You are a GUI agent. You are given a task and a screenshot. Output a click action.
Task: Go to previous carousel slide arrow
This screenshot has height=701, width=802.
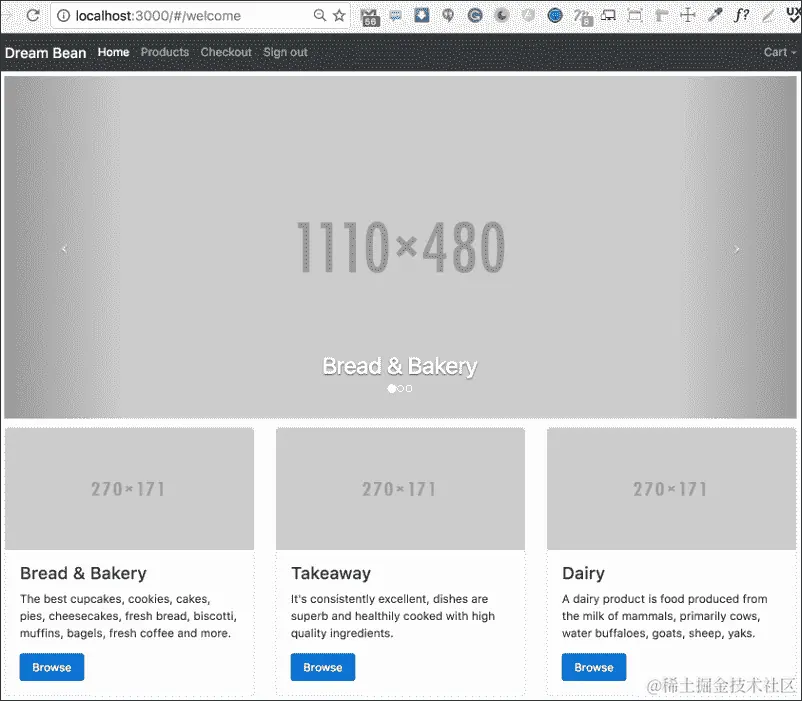point(64,249)
